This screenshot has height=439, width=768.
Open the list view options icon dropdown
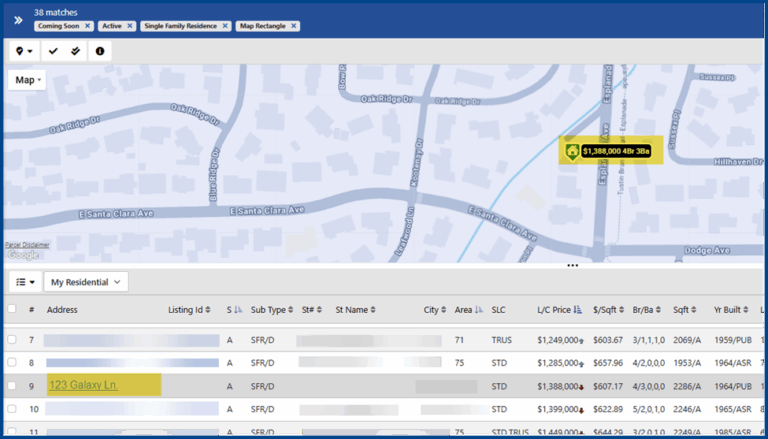click(x=24, y=283)
